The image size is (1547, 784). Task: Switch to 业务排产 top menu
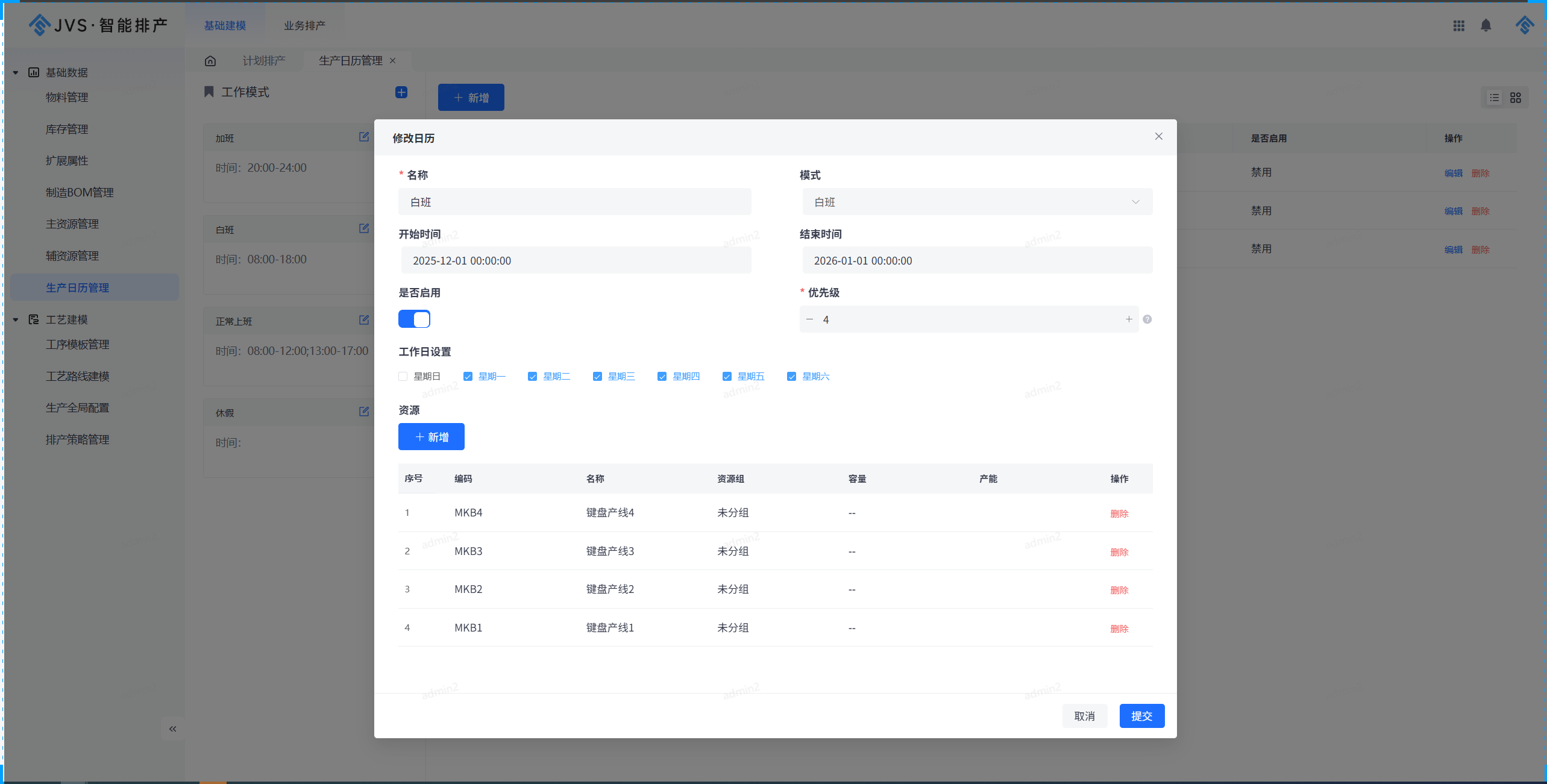point(304,25)
